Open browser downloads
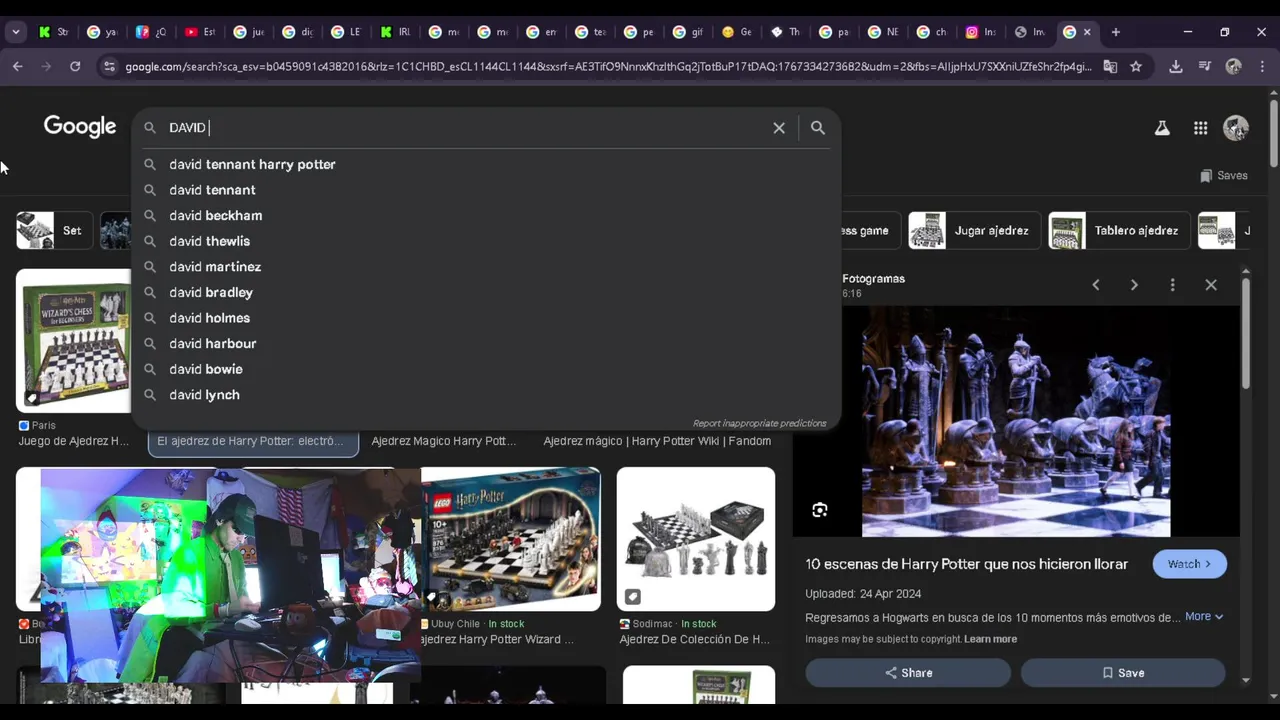The height and width of the screenshot is (720, 1280). point(1176,67)
